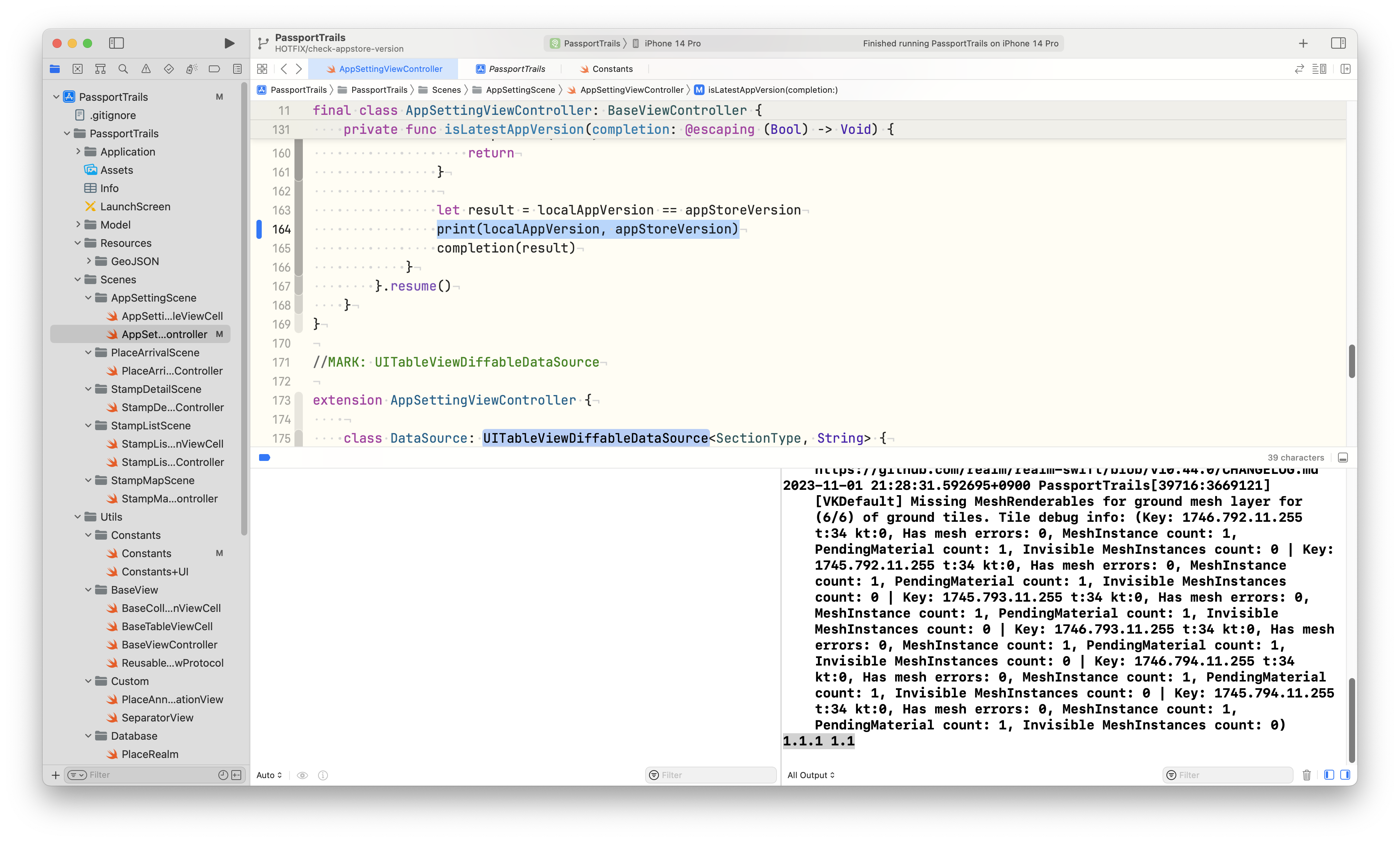
Task: Collapse the Database folder
Action: [89, 736]
